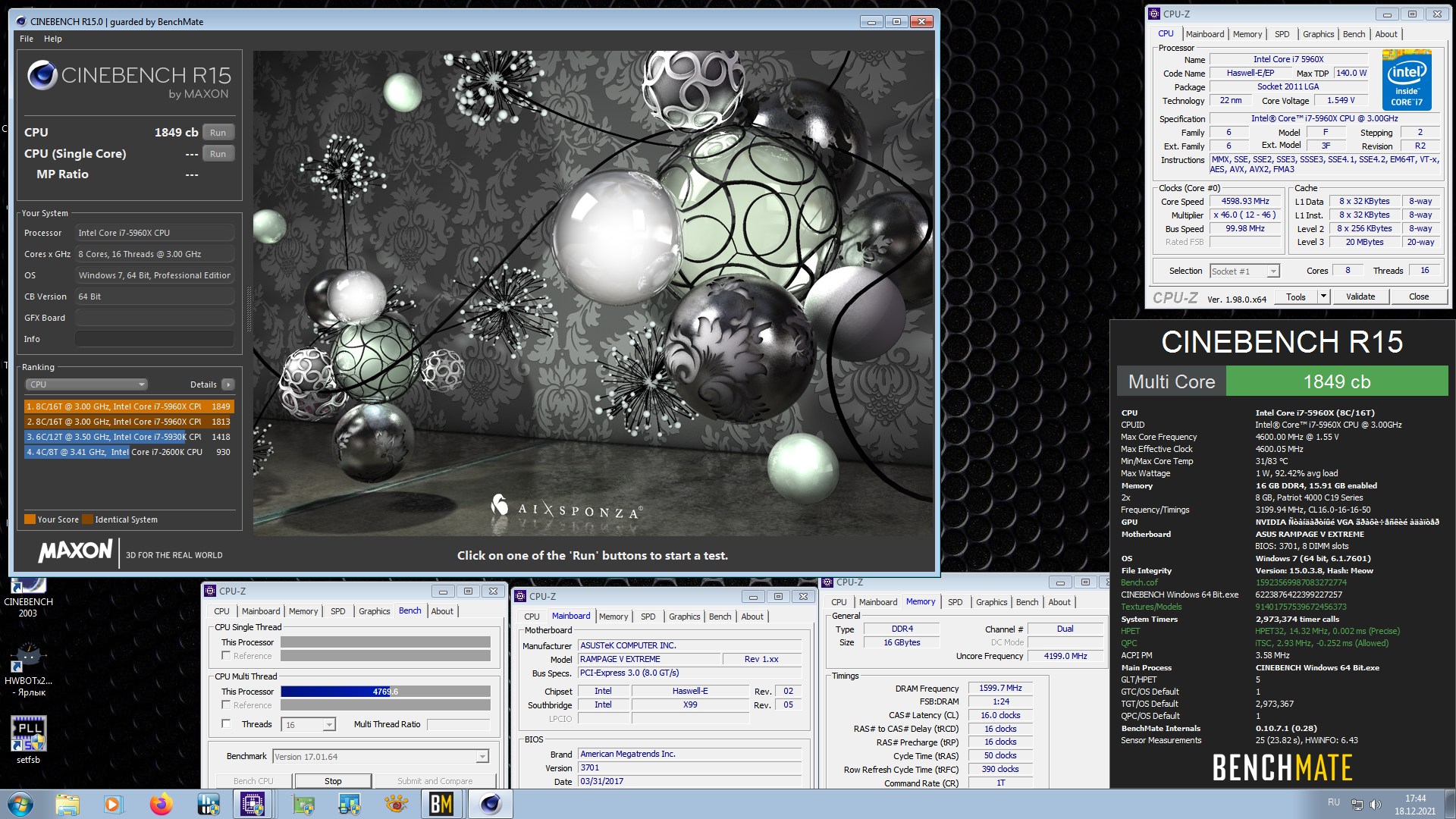Open CINEBENCH 2003 desktop shortcut
Screen dimensions: 1456x819
tap(28, 598)
